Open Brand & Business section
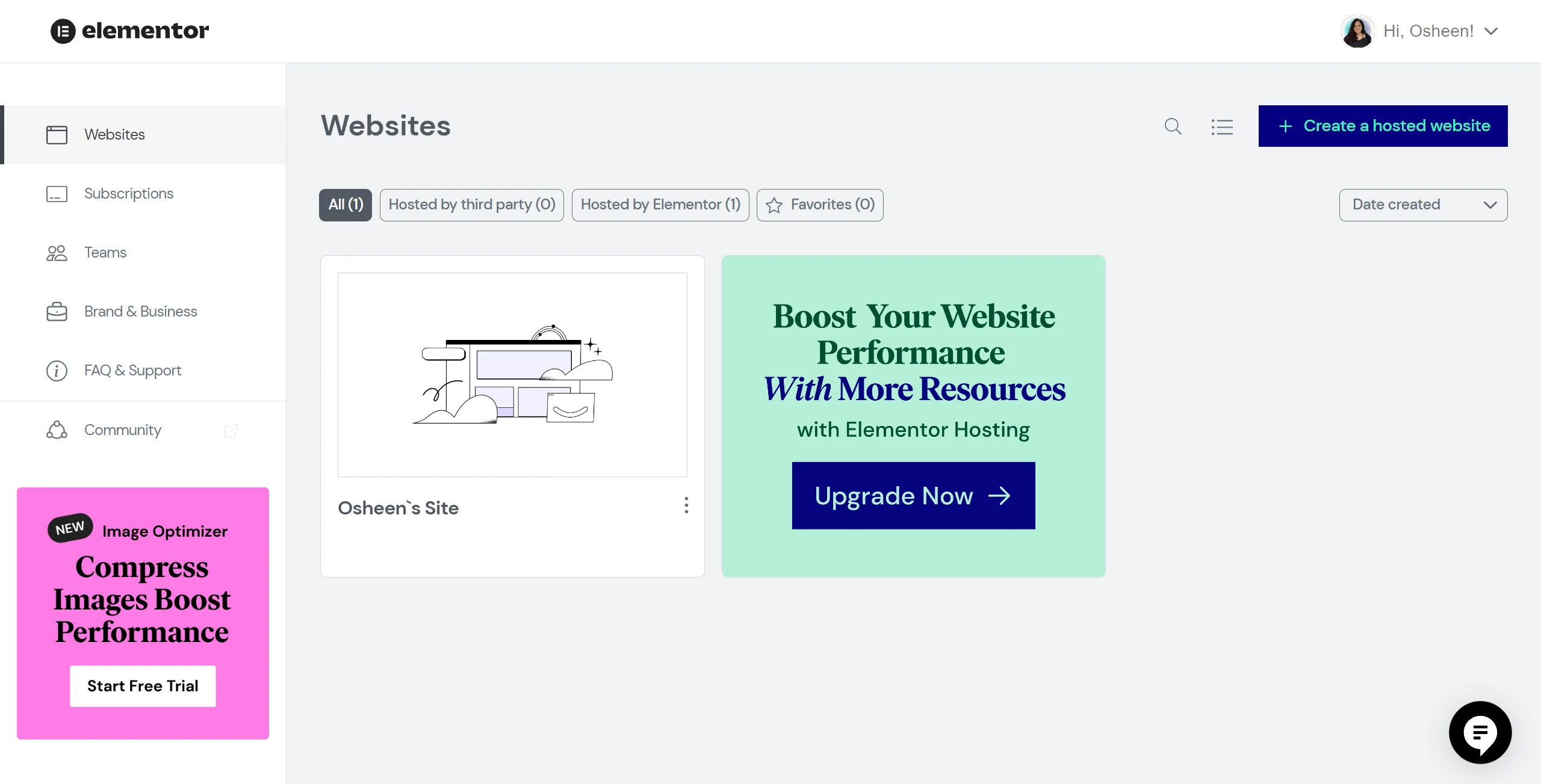The height and width of the screenshot is (784, 1541). [x=143, y=312]
